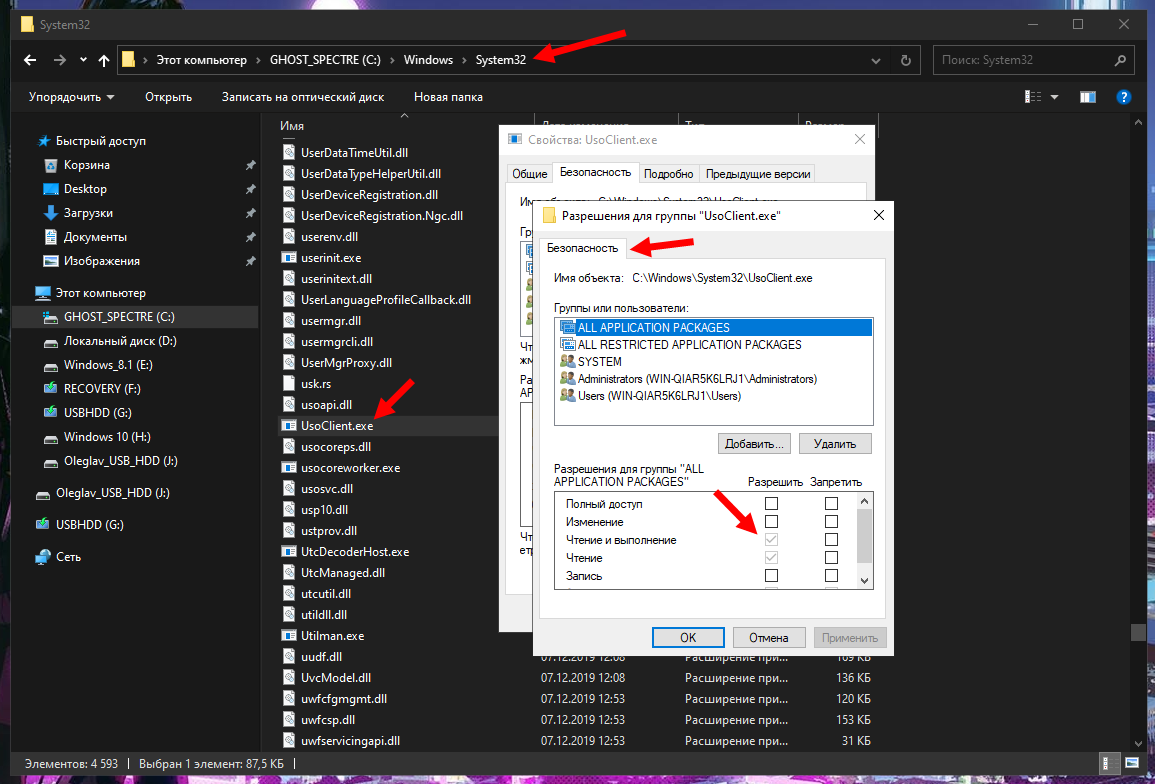Select usocoreworker.exe in file list
The width and height of the screenshot is (1155, 784).
click(351, 468)
